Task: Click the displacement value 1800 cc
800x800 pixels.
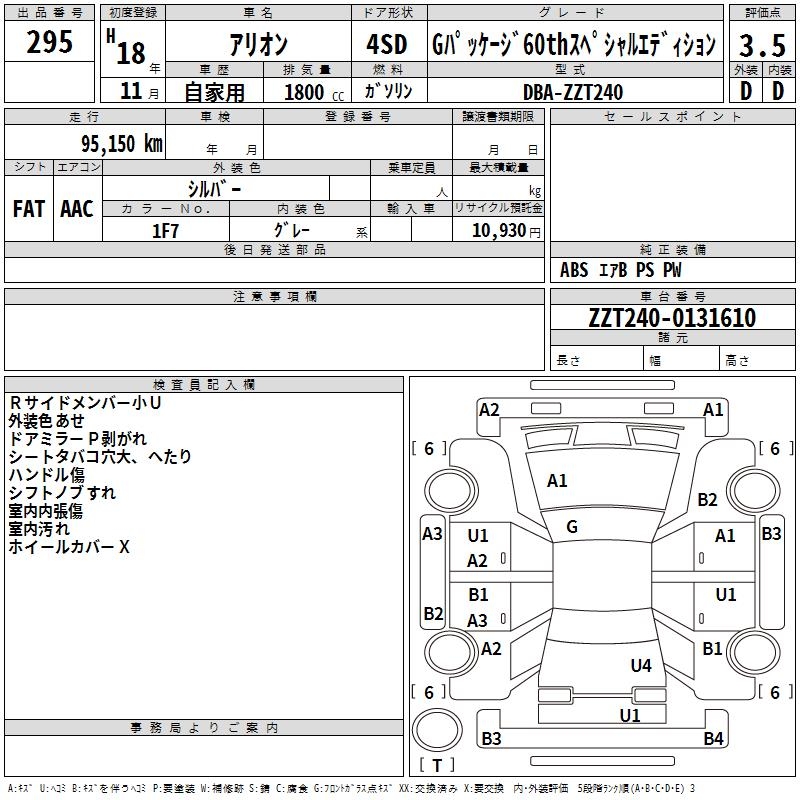Action: (314, 92)
